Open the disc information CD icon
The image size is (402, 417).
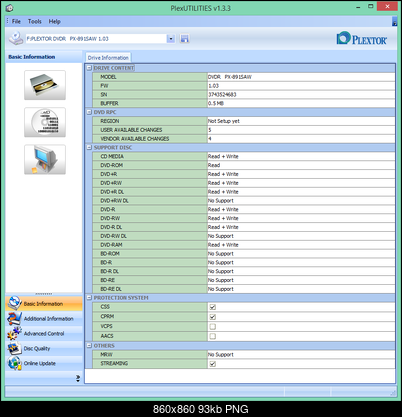(45, 122)
